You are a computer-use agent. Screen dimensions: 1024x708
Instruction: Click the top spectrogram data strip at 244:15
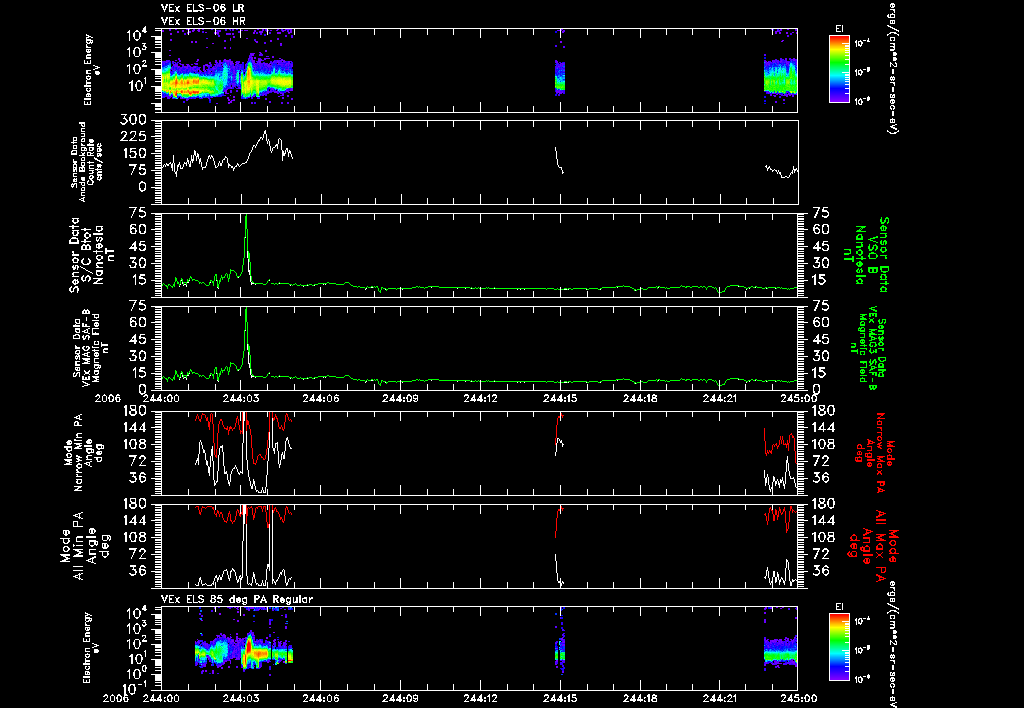point(560,75)
